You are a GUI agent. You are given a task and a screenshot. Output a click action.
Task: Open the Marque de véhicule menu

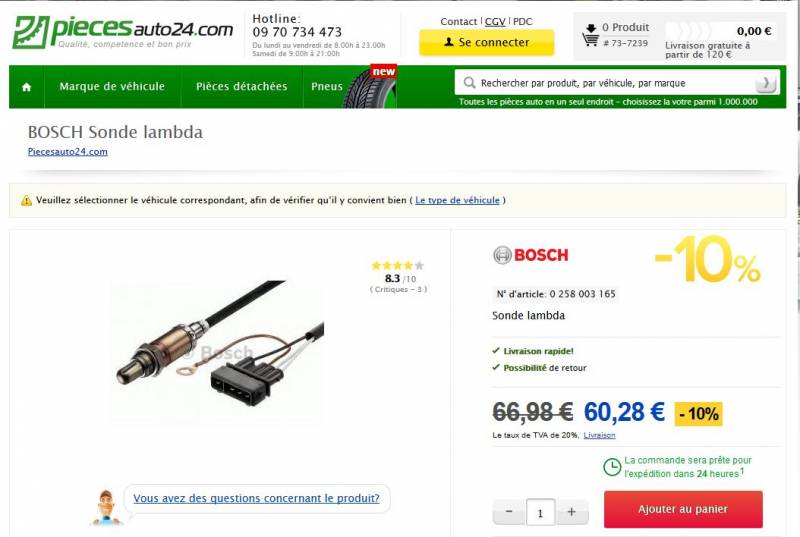(x=112, y=87)
